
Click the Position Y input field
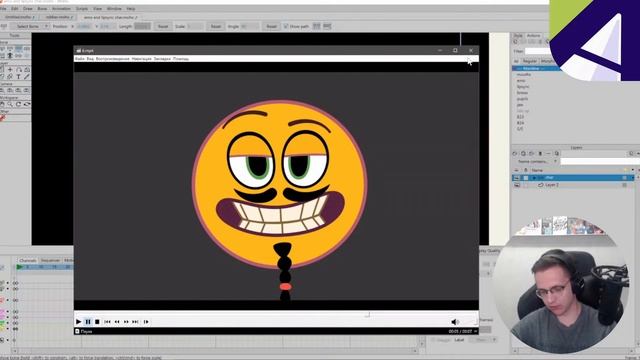click(107, 26)
